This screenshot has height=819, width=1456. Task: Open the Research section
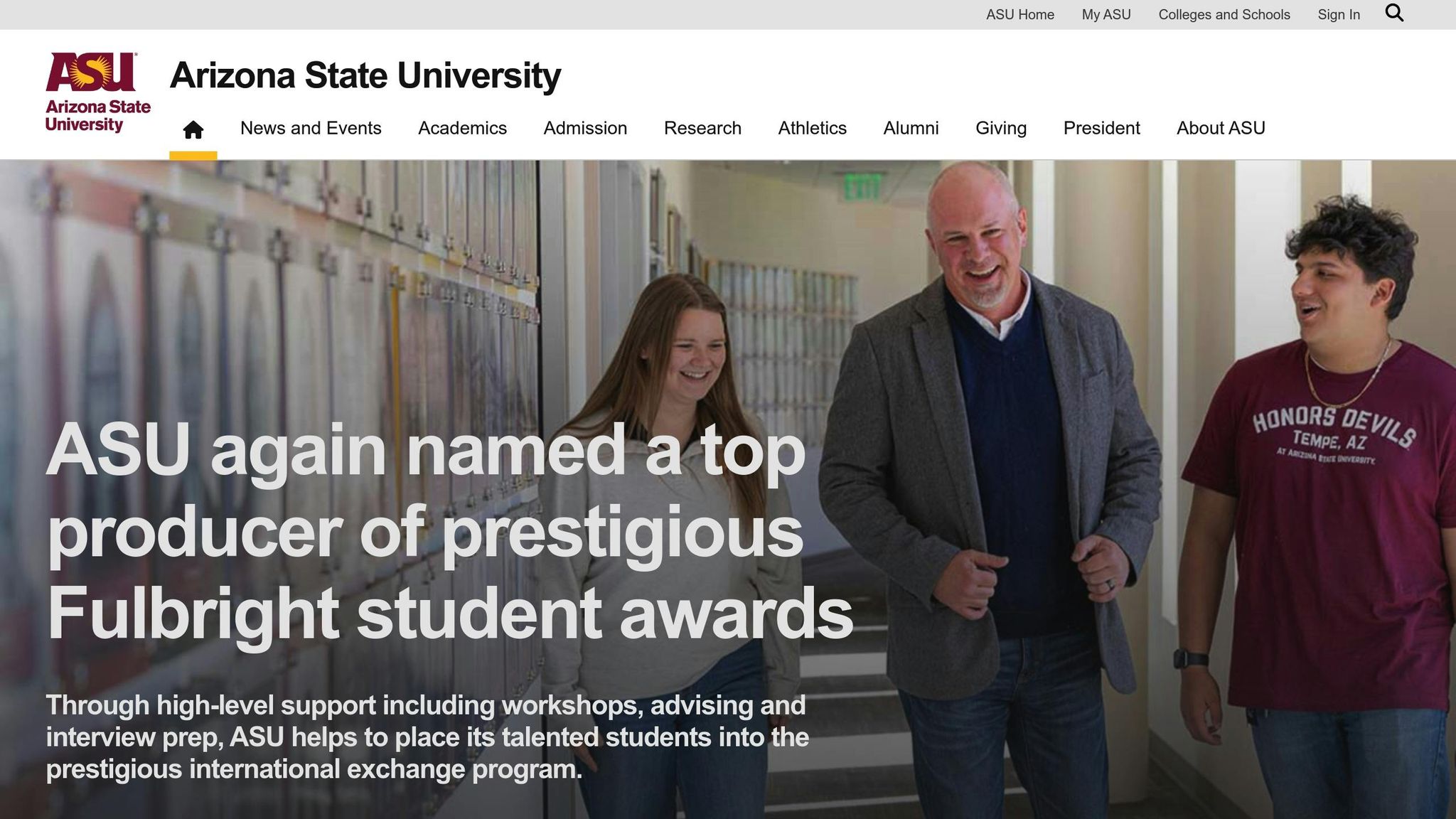tap(702, 128)
